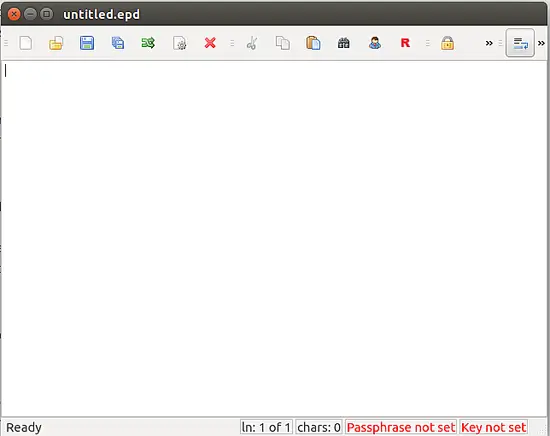Minimize the untitled.epd window

point(30,14)
